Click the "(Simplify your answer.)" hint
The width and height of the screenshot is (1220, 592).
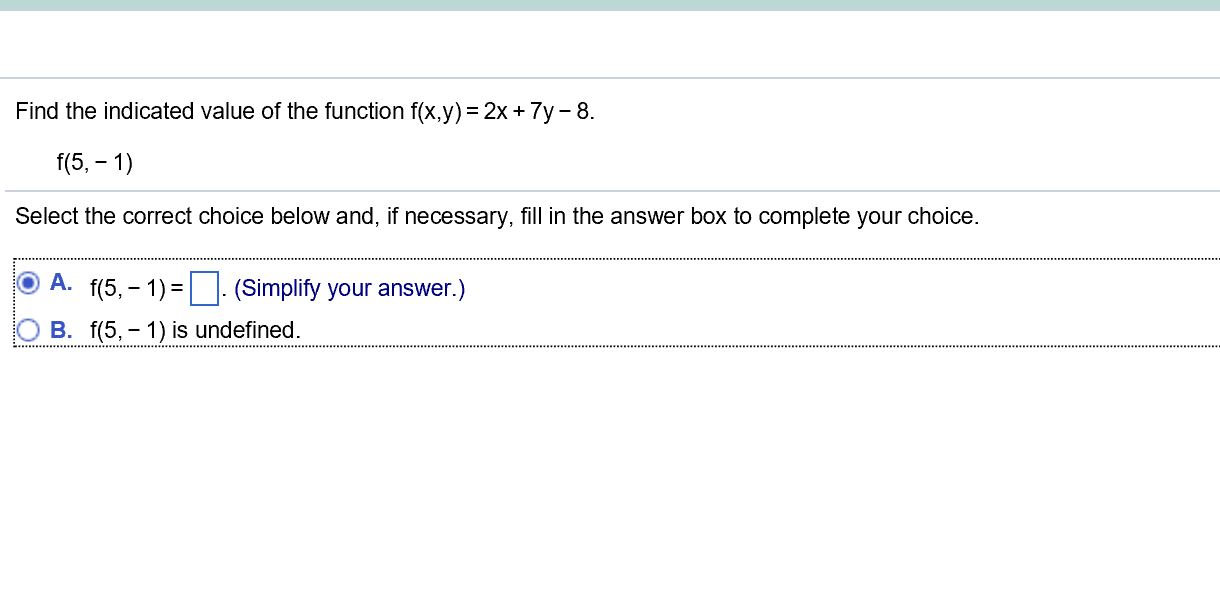(x=349, y=289)
